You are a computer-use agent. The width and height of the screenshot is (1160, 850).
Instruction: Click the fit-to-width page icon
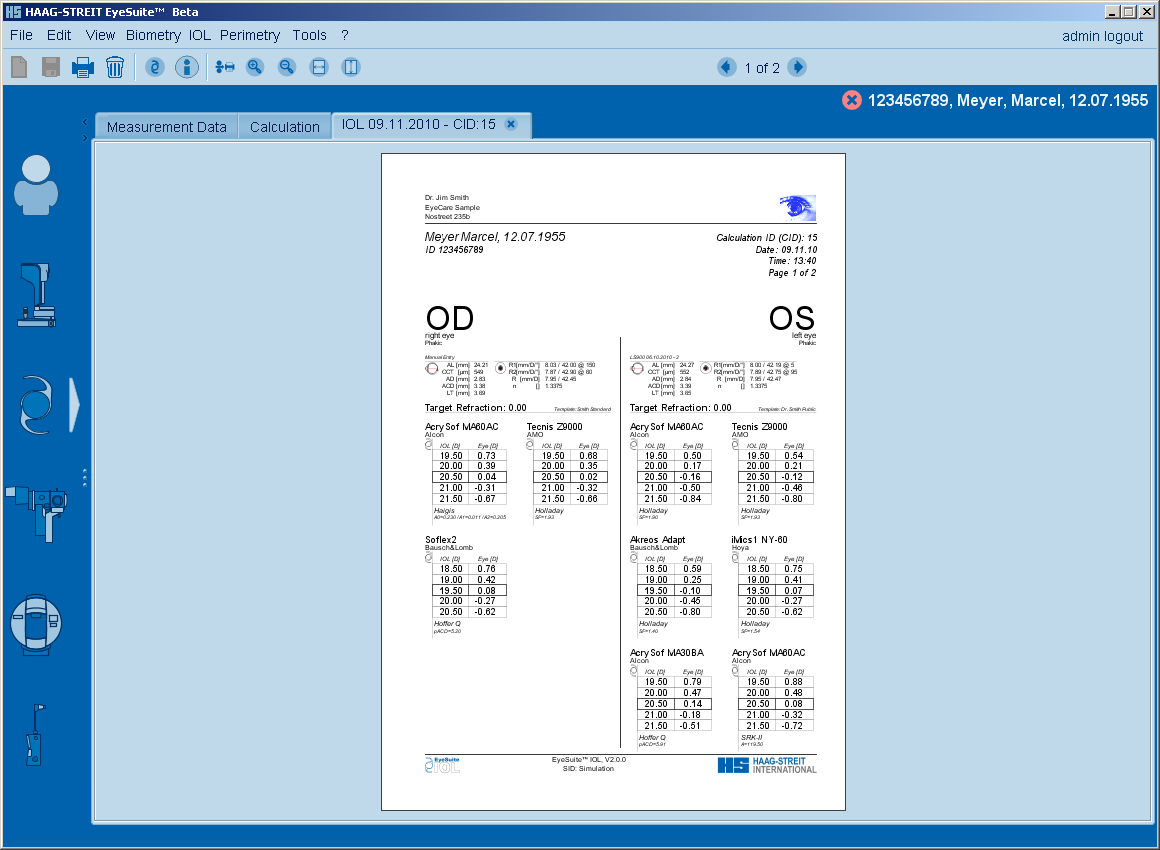pos(319,67)
